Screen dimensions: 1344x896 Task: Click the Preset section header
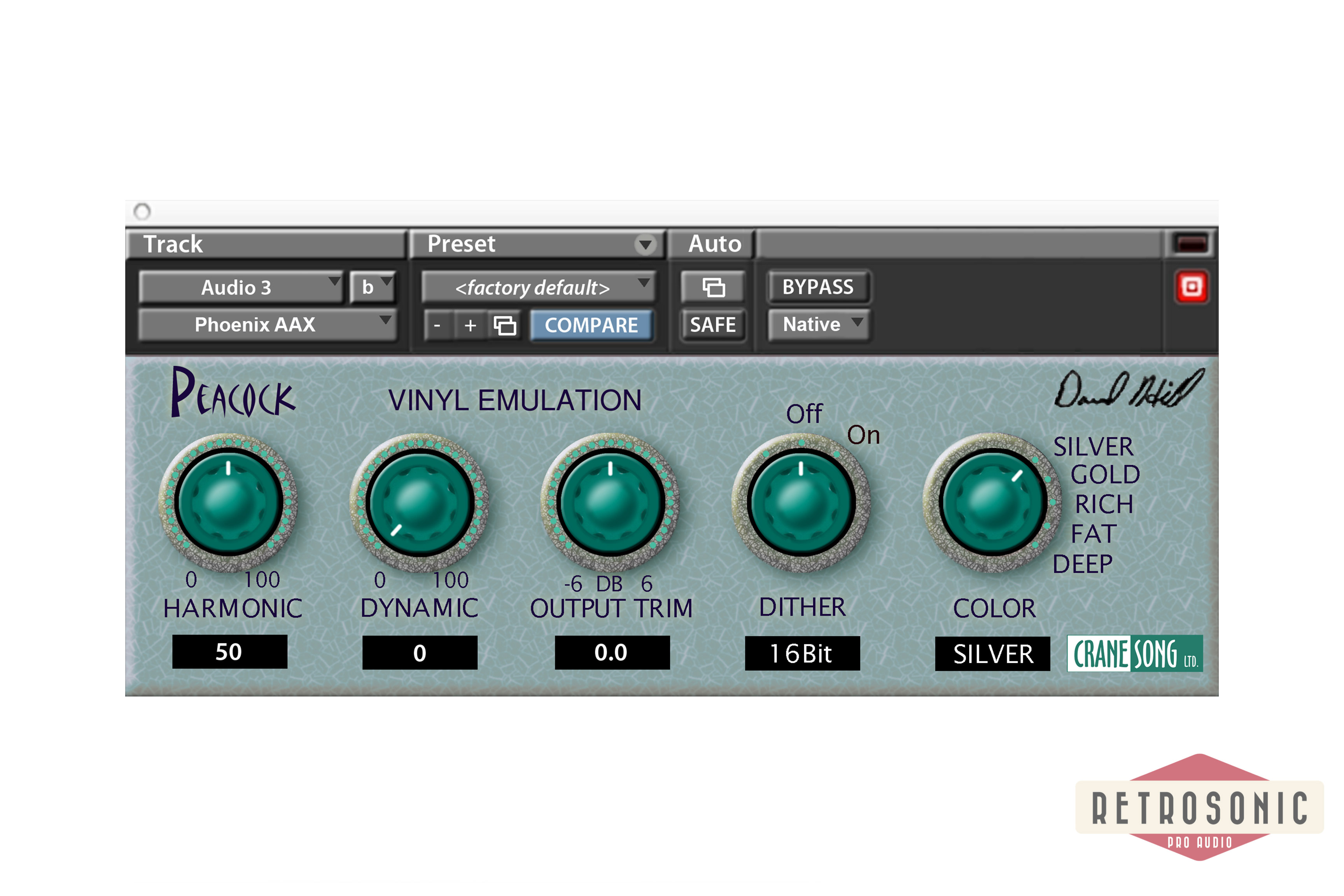(x=537, y=244)
